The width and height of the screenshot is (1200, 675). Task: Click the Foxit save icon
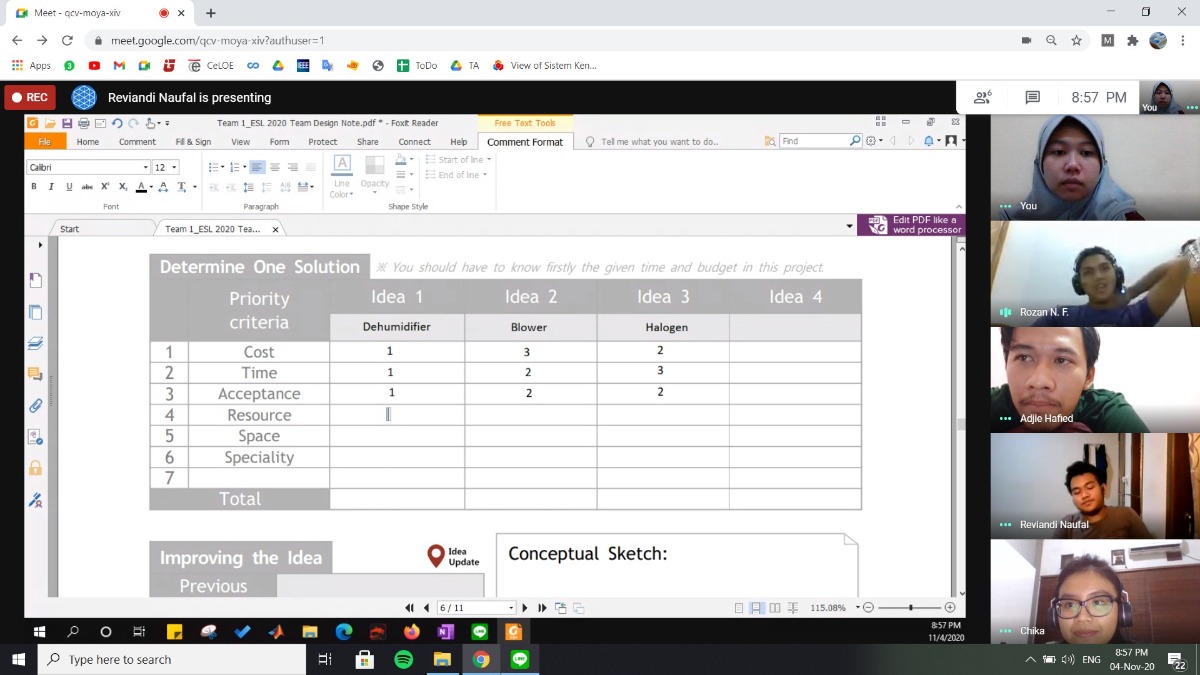(x=67, y=123)
